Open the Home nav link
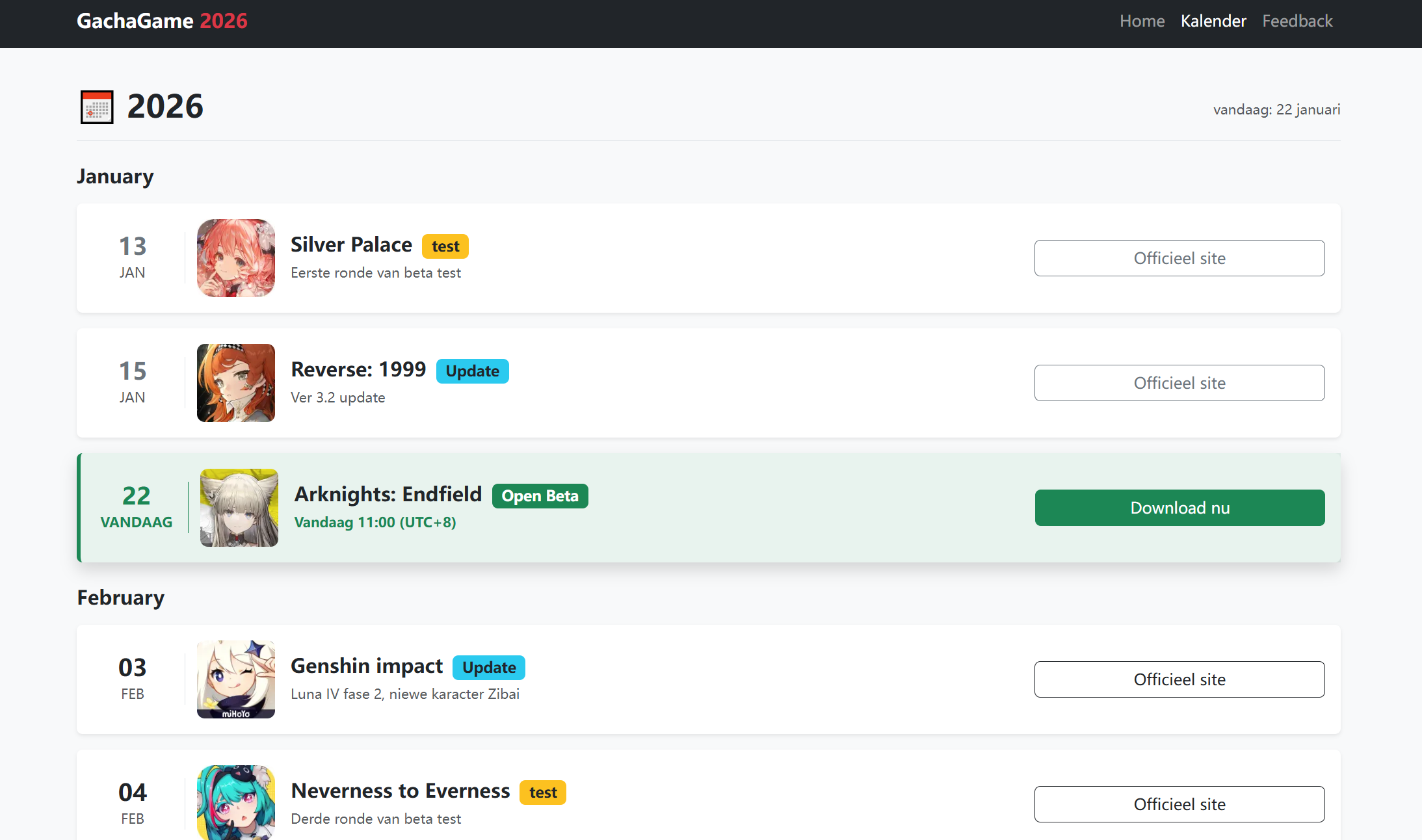 [x=1142, y=21]
